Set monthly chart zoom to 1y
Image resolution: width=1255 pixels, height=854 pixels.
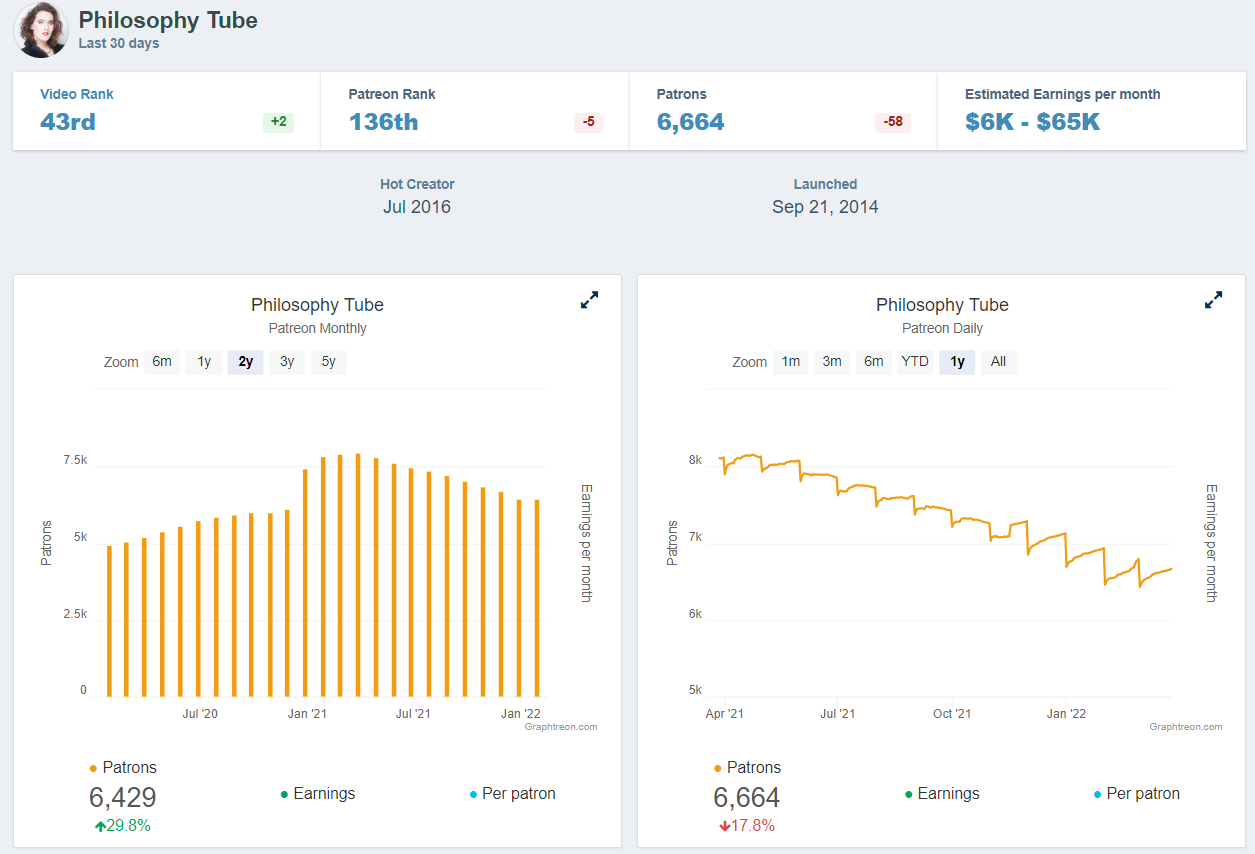(204, 362)
